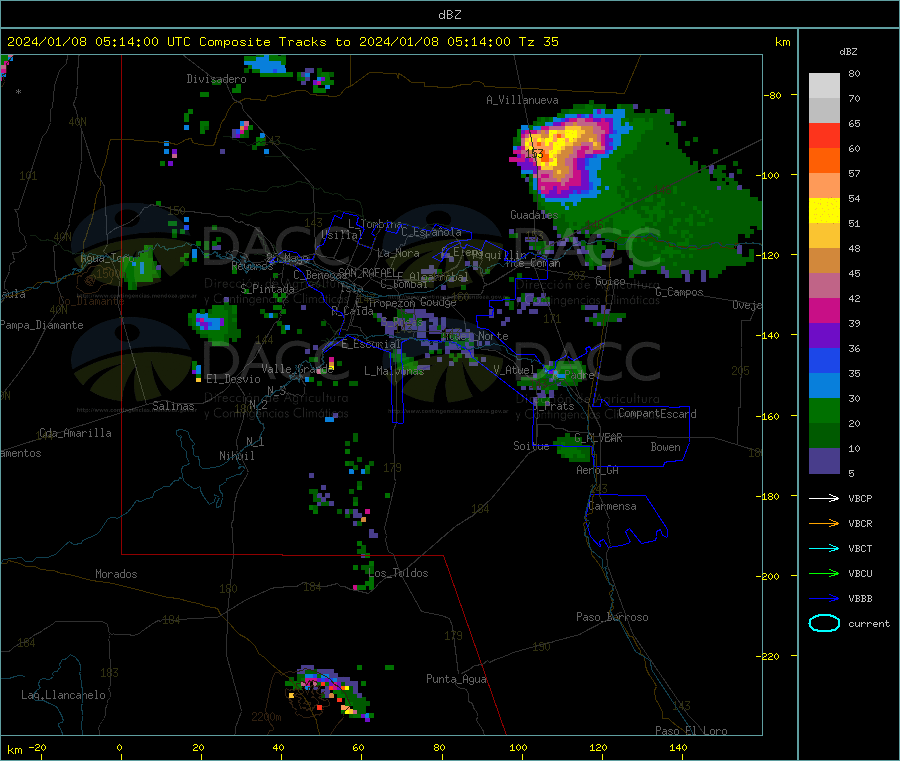Click the -80 km vertical axis tick

click(774, 95)
